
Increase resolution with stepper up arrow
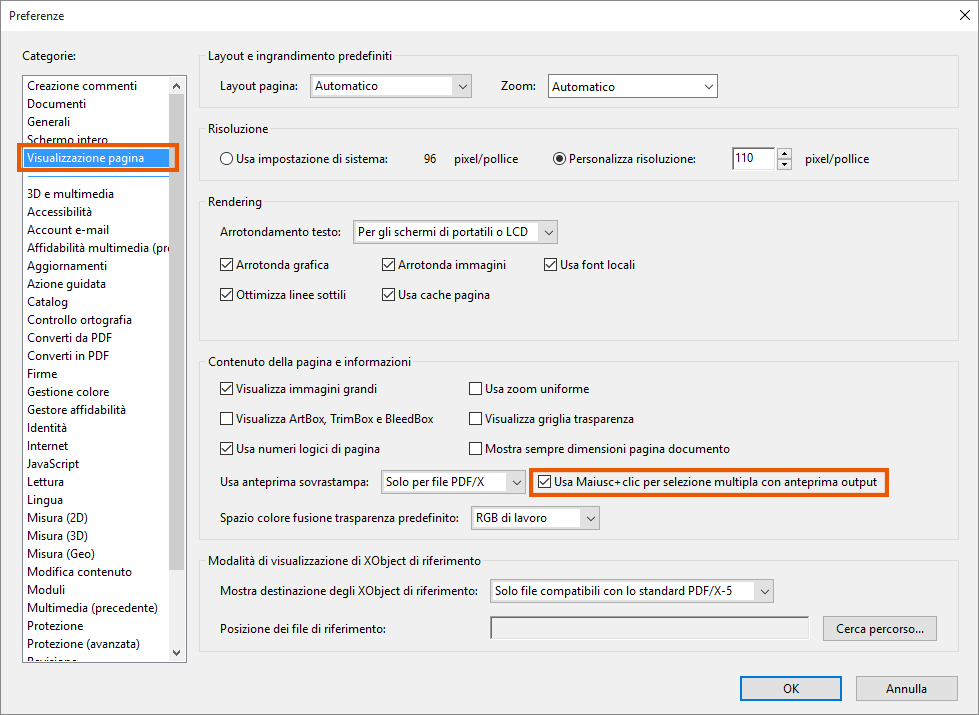click(784, 154)
